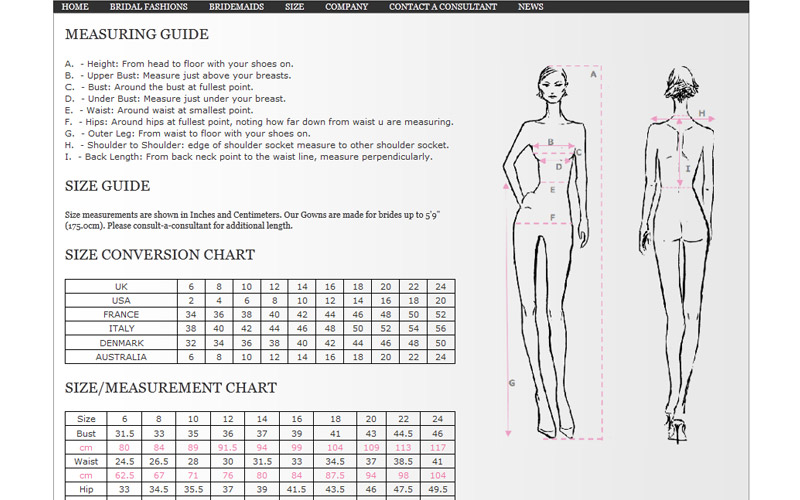Click the front-view figure illustration
The width and height of the screenshot is (800, 500).
[546, 252]
